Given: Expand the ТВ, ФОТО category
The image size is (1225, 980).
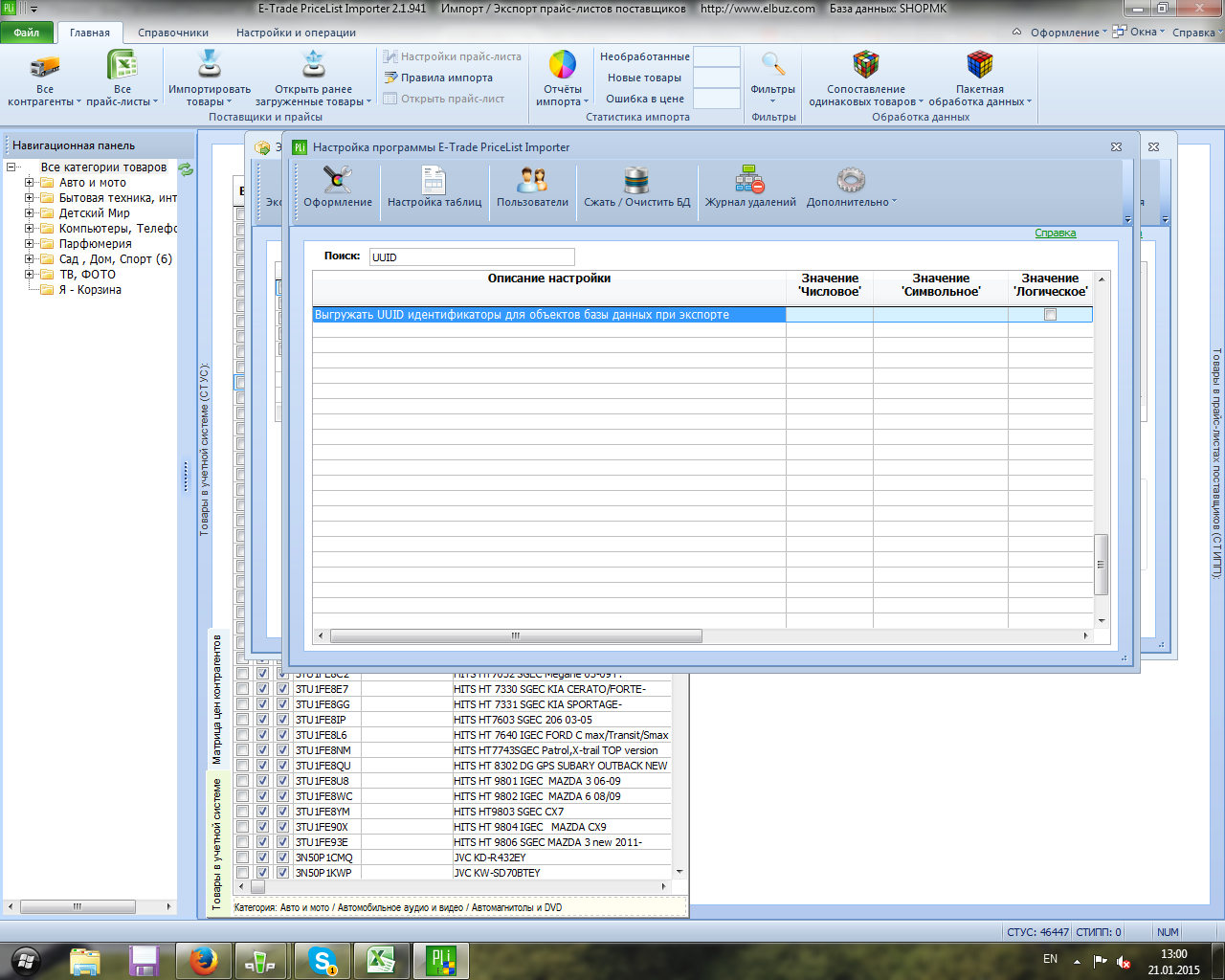Looking at the screenshot, I should (x=30, y=275).
